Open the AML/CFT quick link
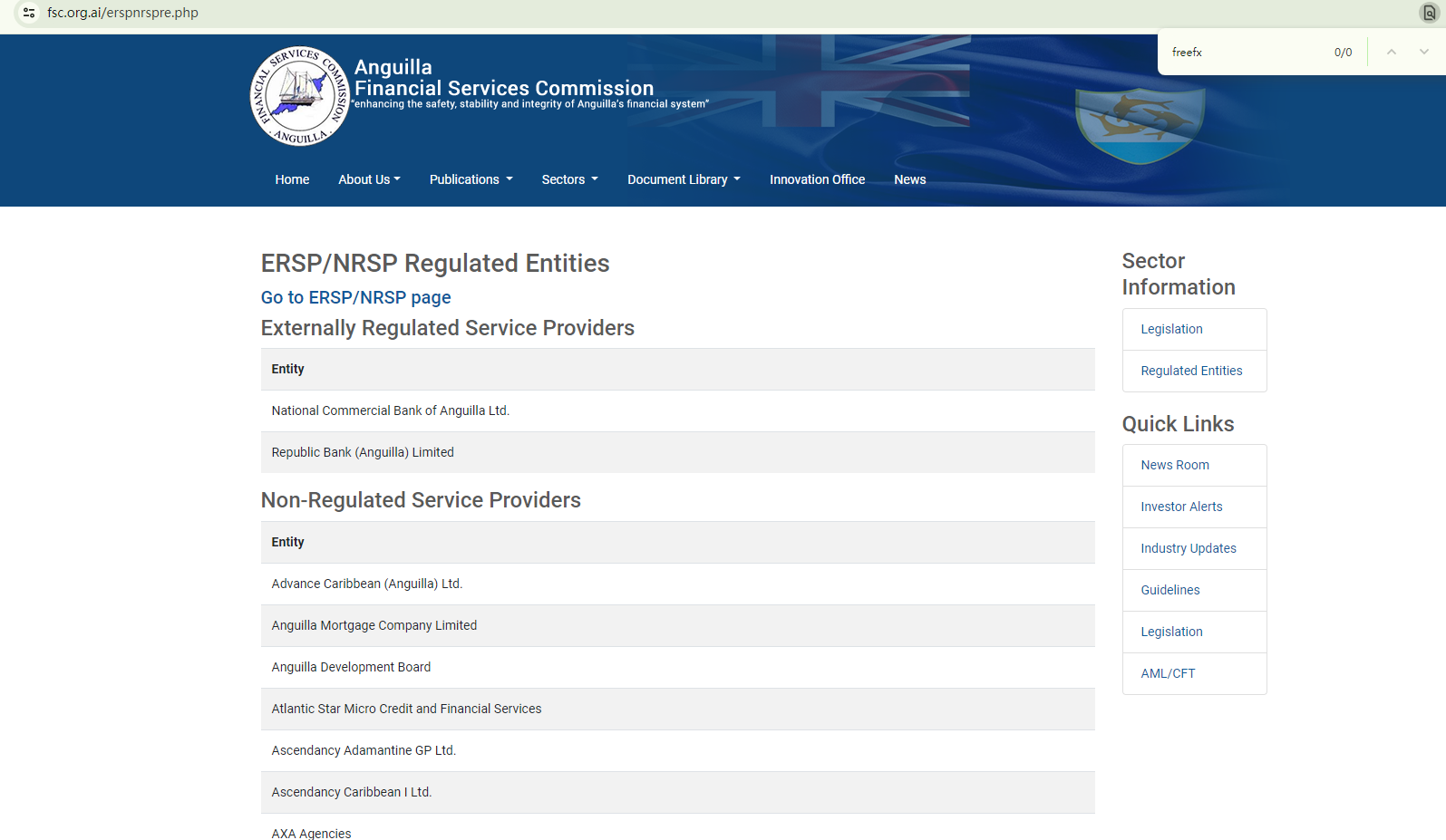Image resolution: width=1446 pixels, height=840 pixels. pyautogui.click(x=1194, y=673)
